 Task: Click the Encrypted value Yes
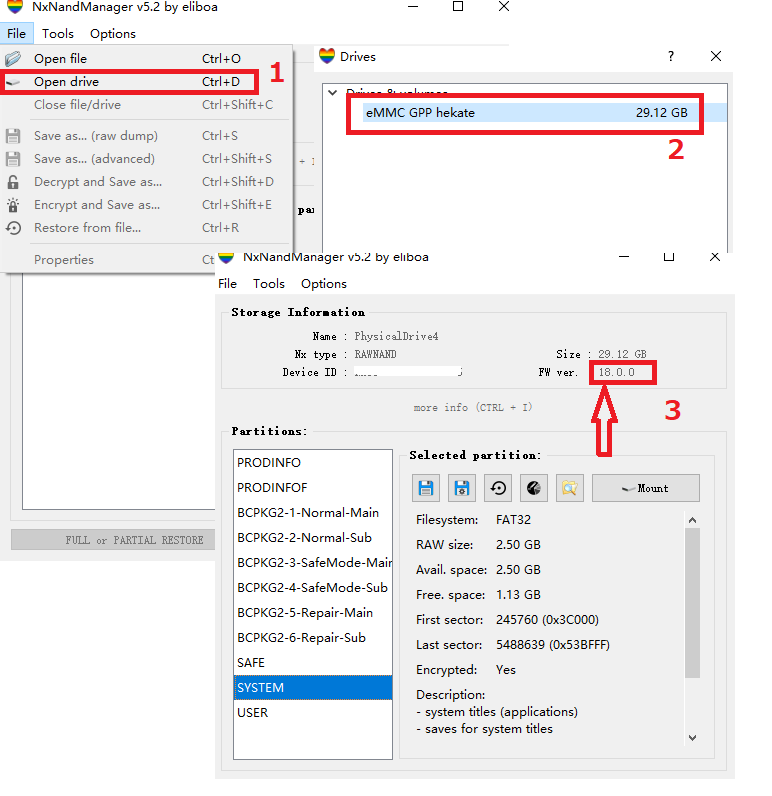point(506,670)
